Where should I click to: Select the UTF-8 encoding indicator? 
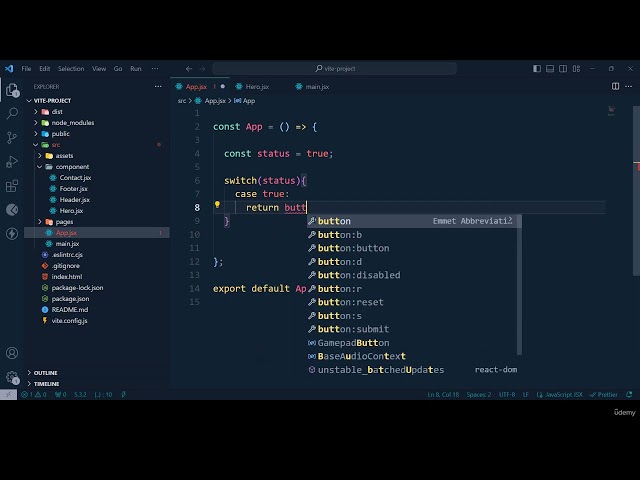tap(507, 395)
